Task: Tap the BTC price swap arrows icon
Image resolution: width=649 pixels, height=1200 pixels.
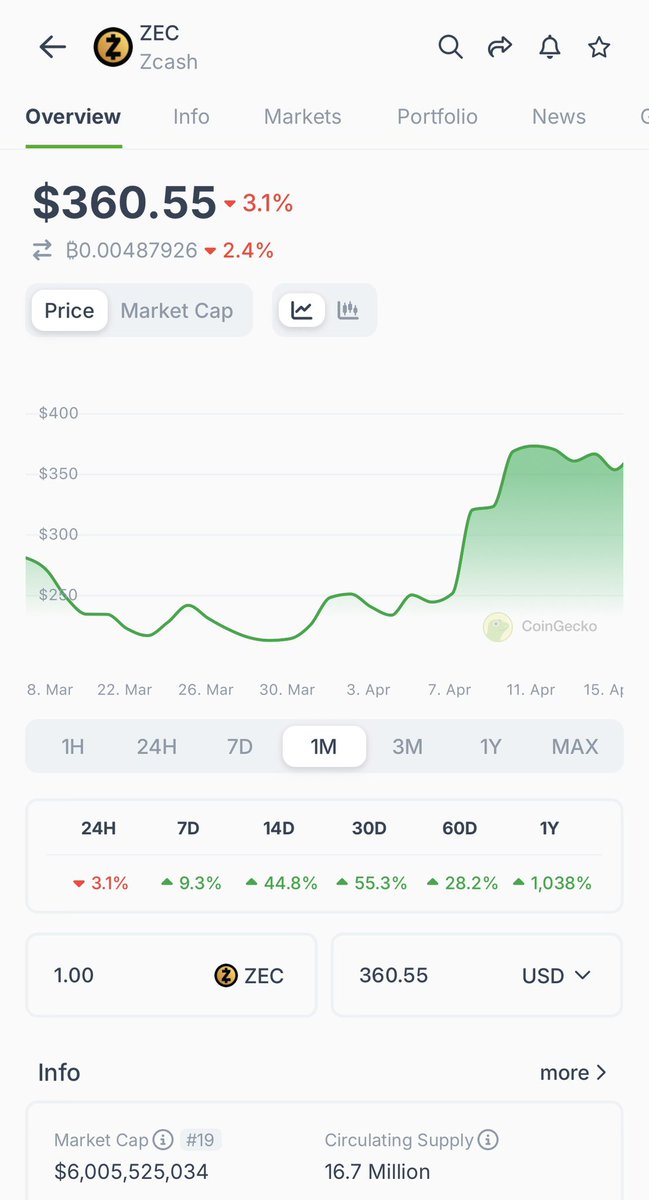Action: [42, 250]
